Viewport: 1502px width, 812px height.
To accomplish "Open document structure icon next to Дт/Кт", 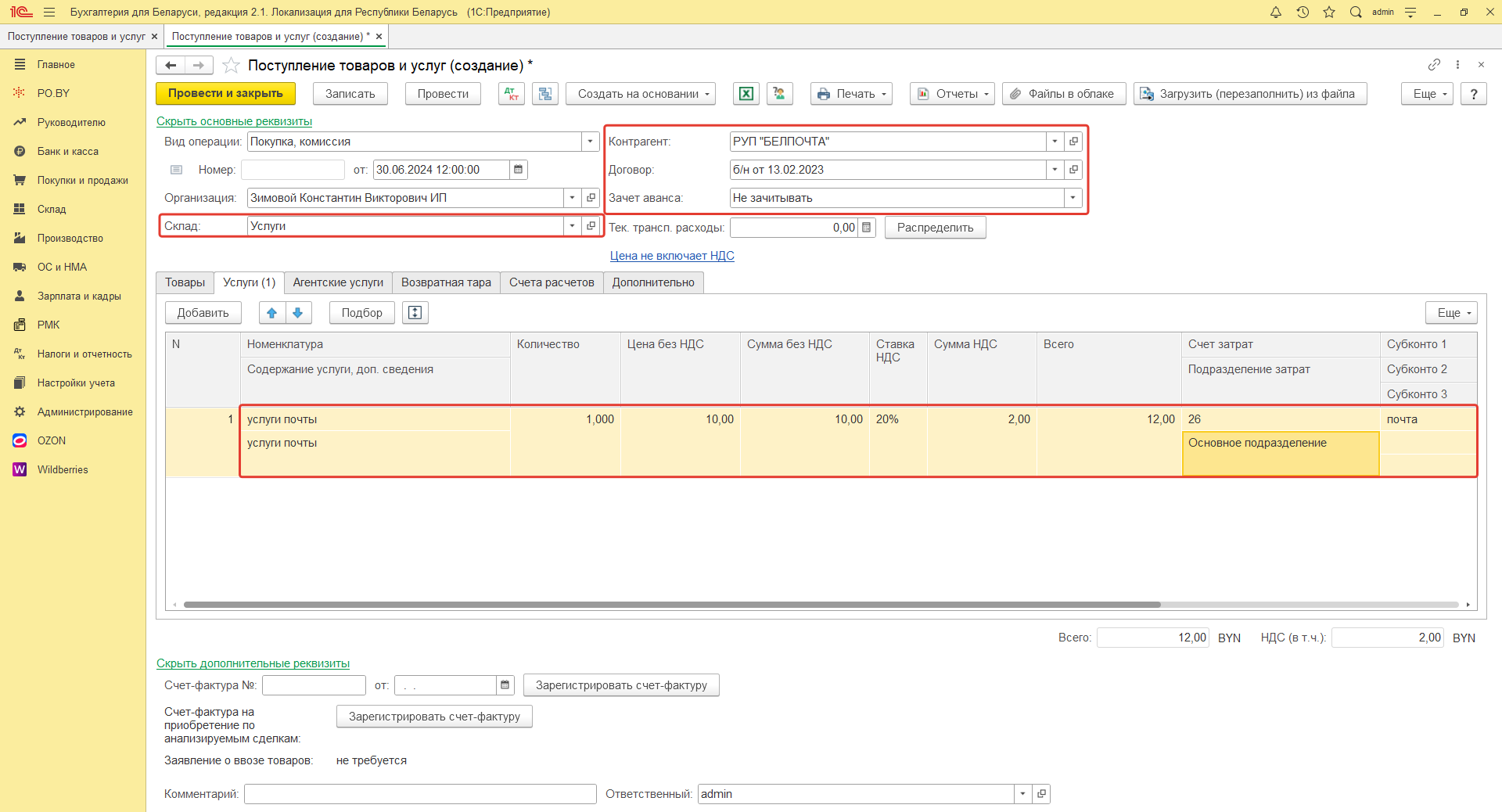I will pyautogui.click(x=545, y=94).
